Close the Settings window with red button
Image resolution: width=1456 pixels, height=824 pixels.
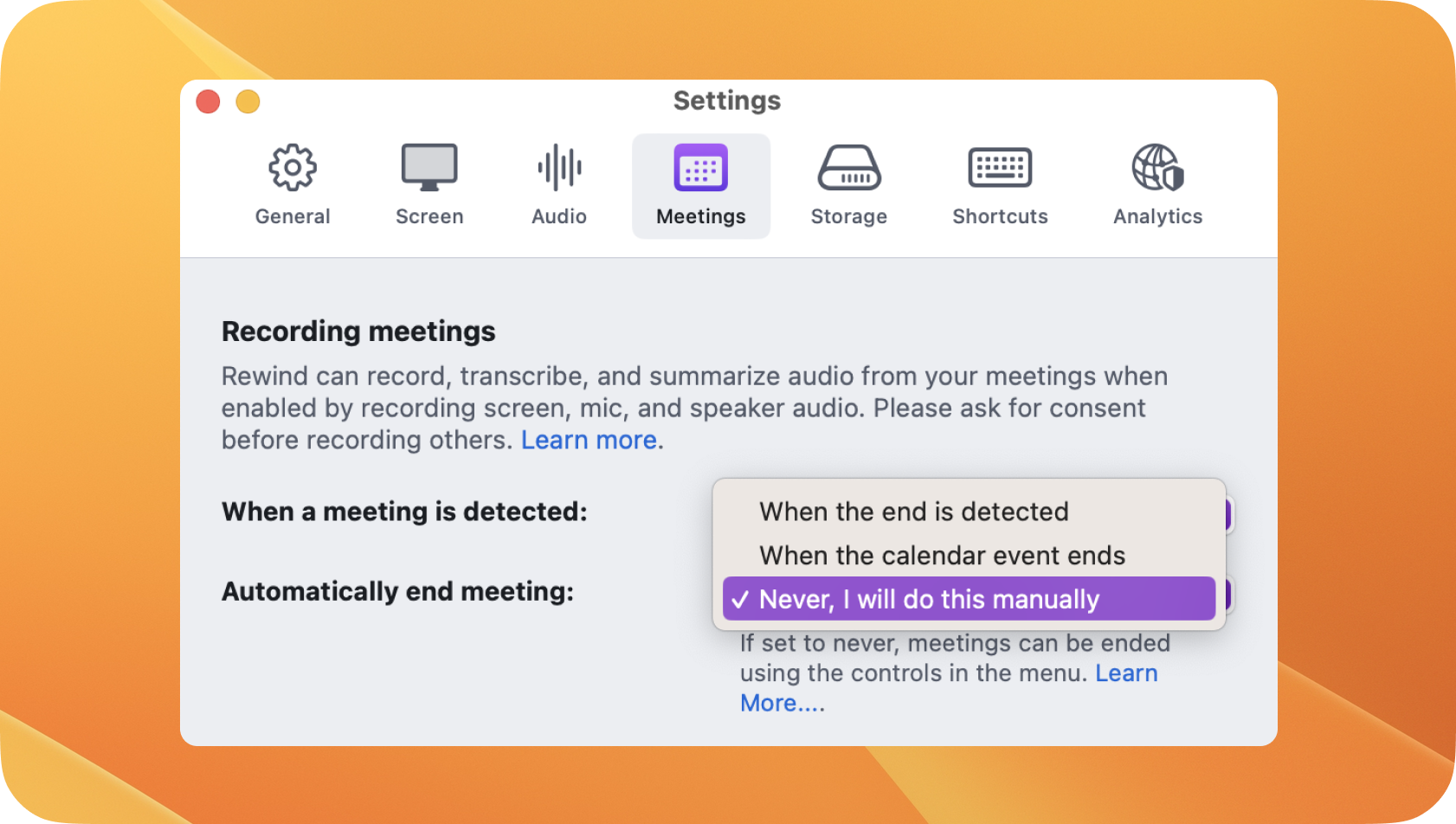pyautogui.click(x=208, y=102)
